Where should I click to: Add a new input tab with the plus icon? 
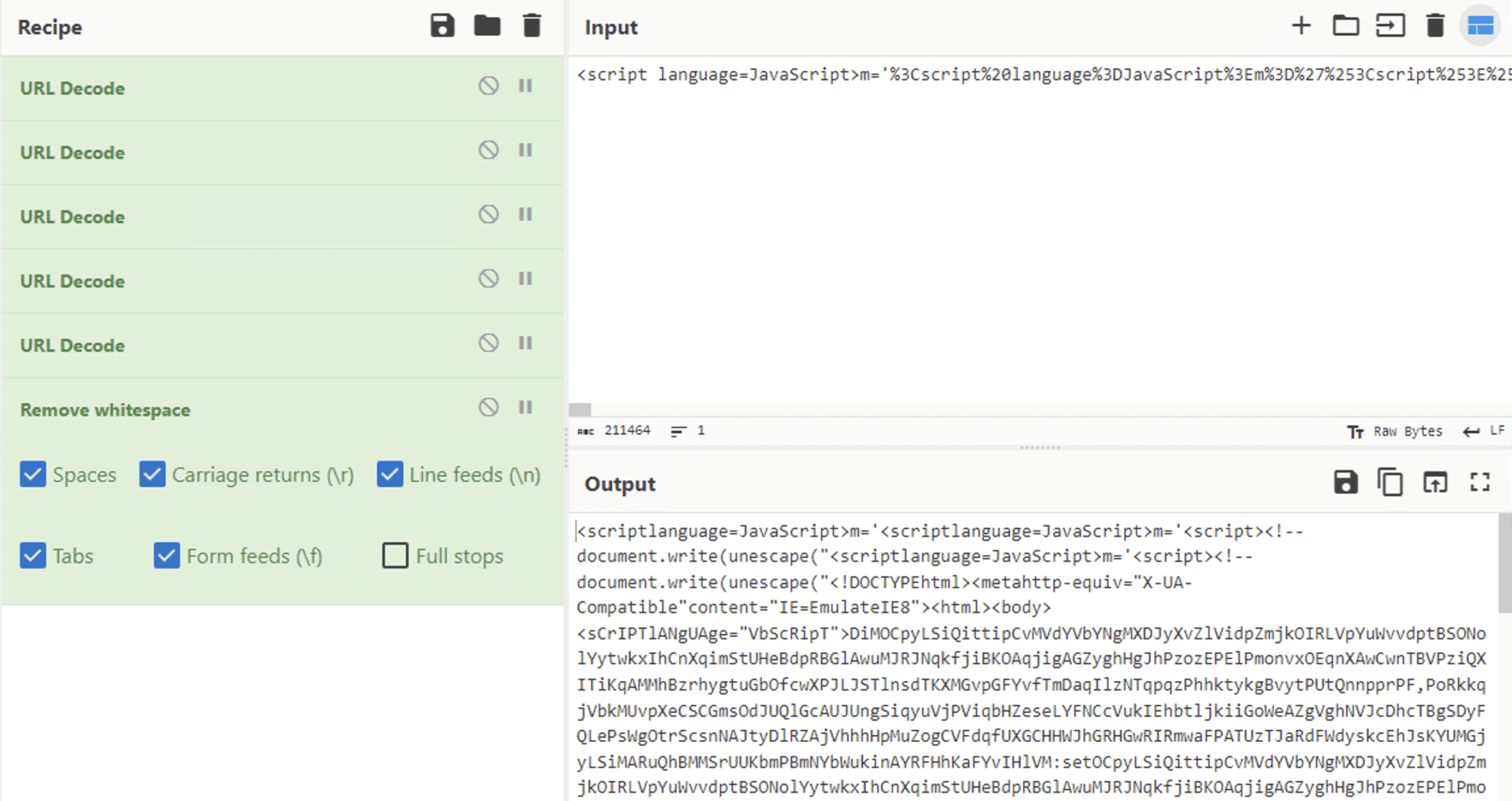pyautogui.click(x=1301, y=25)
